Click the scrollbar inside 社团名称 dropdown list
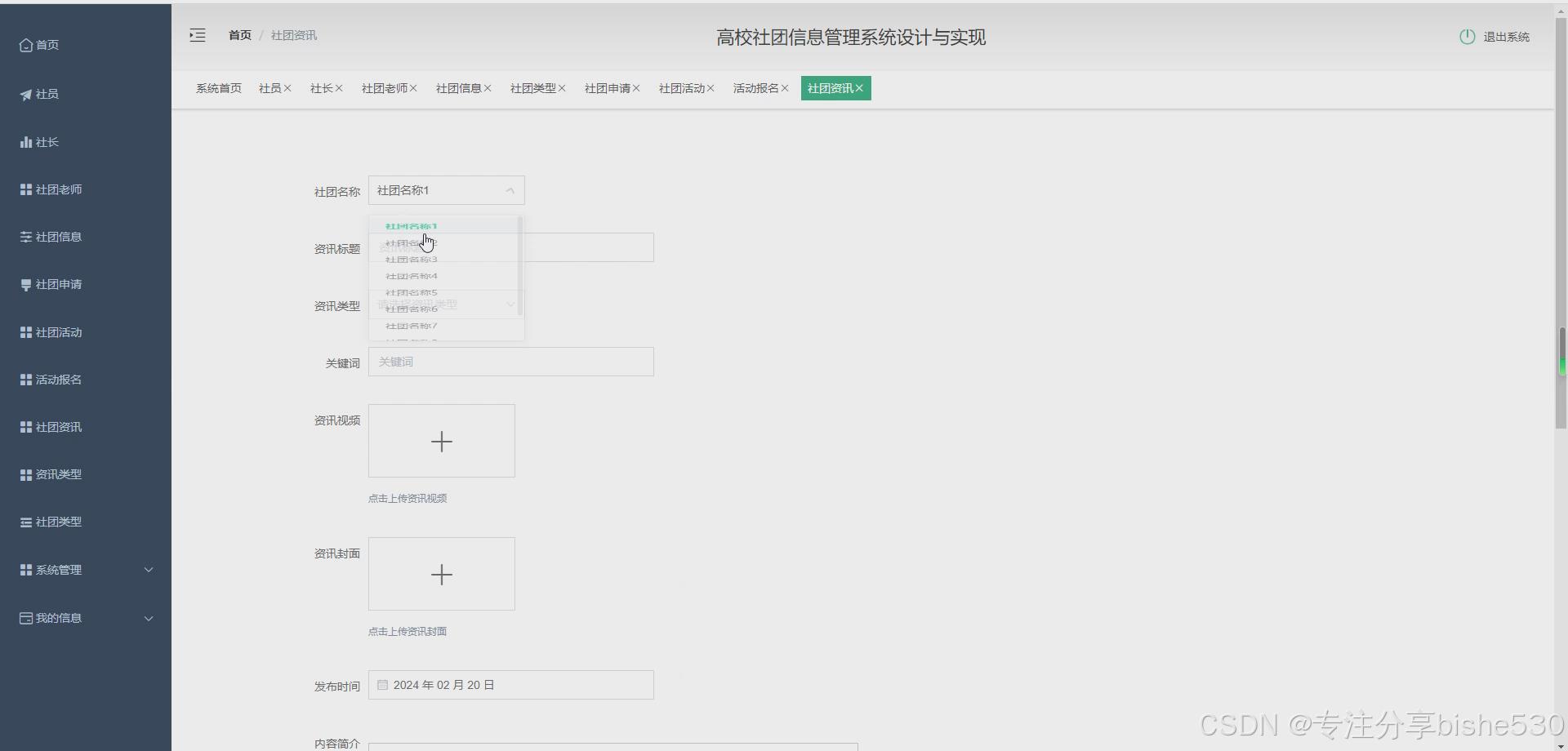 pyautogui.click(x=520, y=265)
